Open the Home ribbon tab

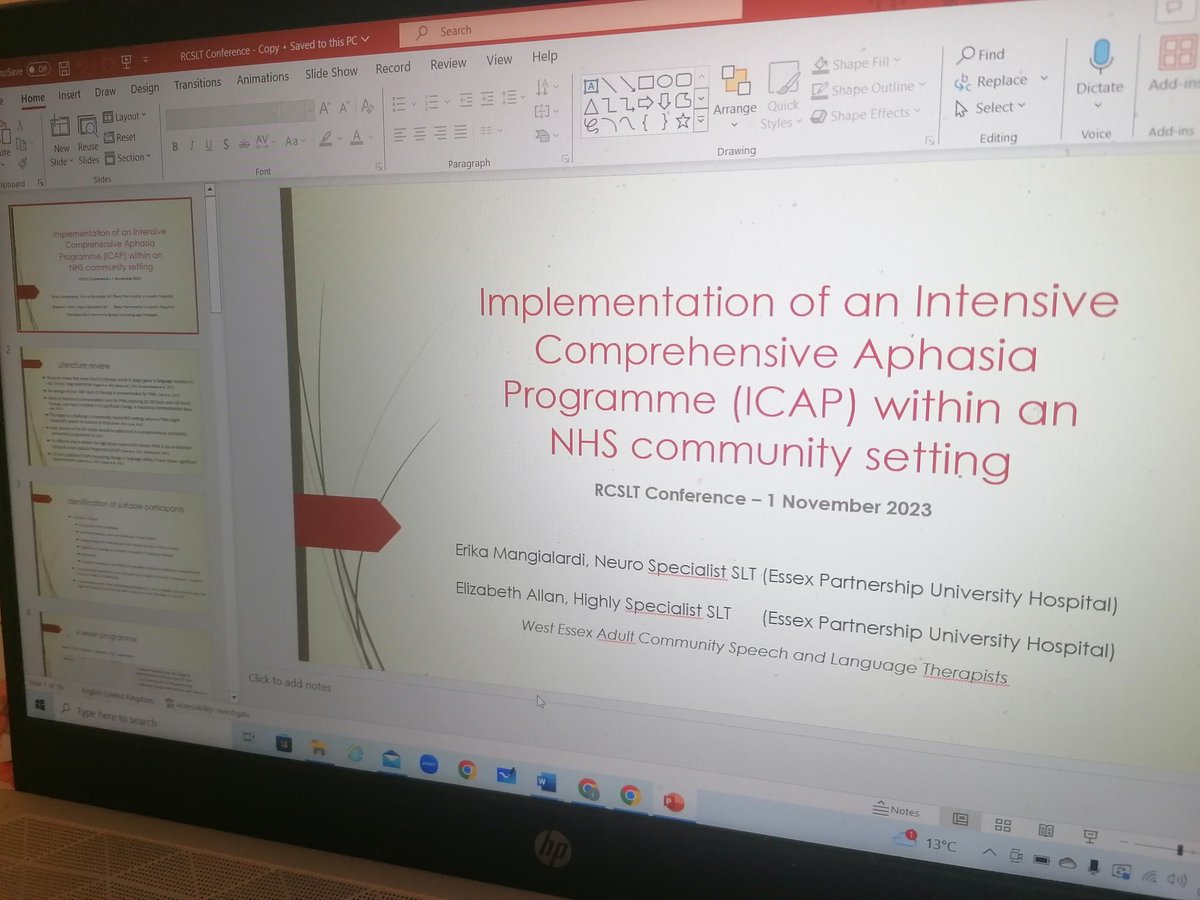pos(33,97)
